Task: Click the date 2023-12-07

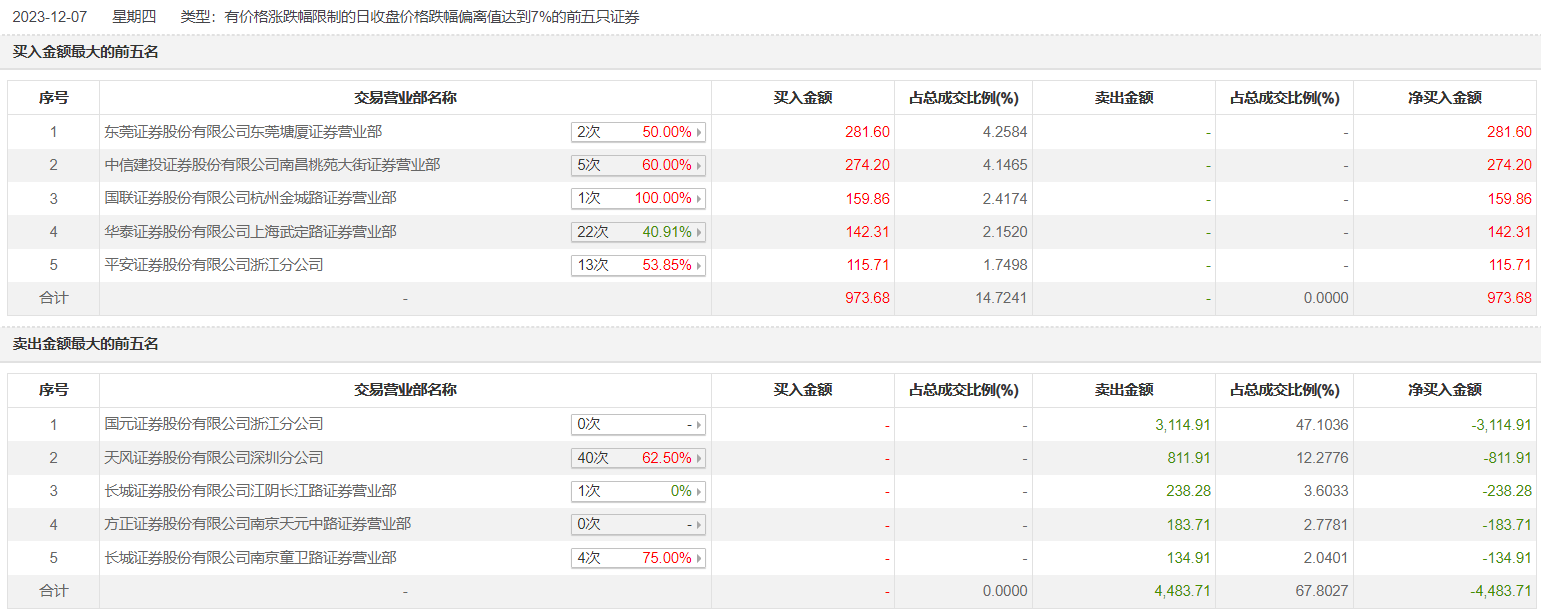Action: (x=49, y=17)
